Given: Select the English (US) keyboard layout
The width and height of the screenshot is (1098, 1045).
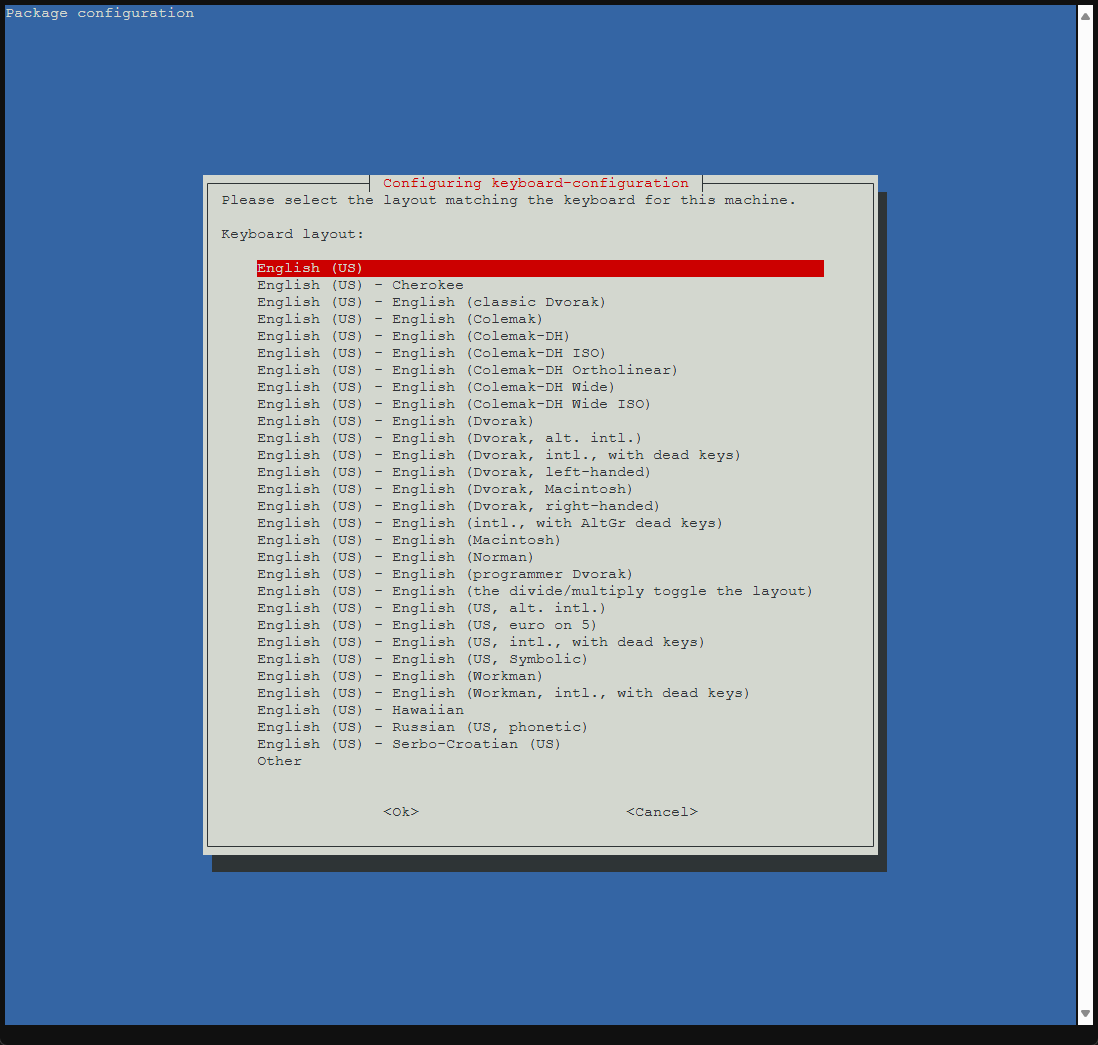Looking at the screenshot, I should click(x=310, y=268).
